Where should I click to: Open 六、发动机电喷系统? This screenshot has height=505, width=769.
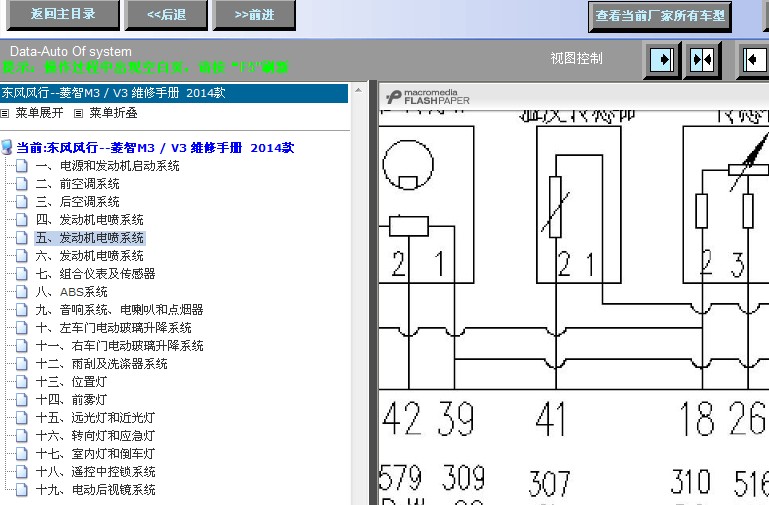pos(90,255)
